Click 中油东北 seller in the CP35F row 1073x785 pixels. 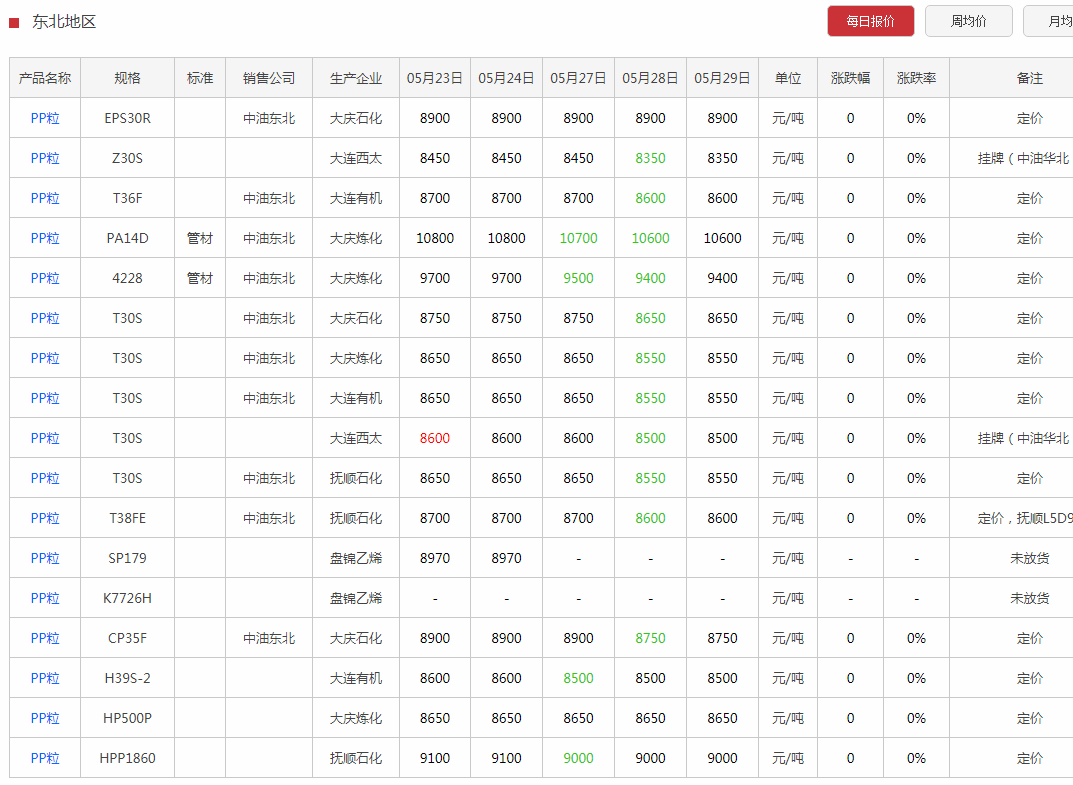click(x=269, y=639)
